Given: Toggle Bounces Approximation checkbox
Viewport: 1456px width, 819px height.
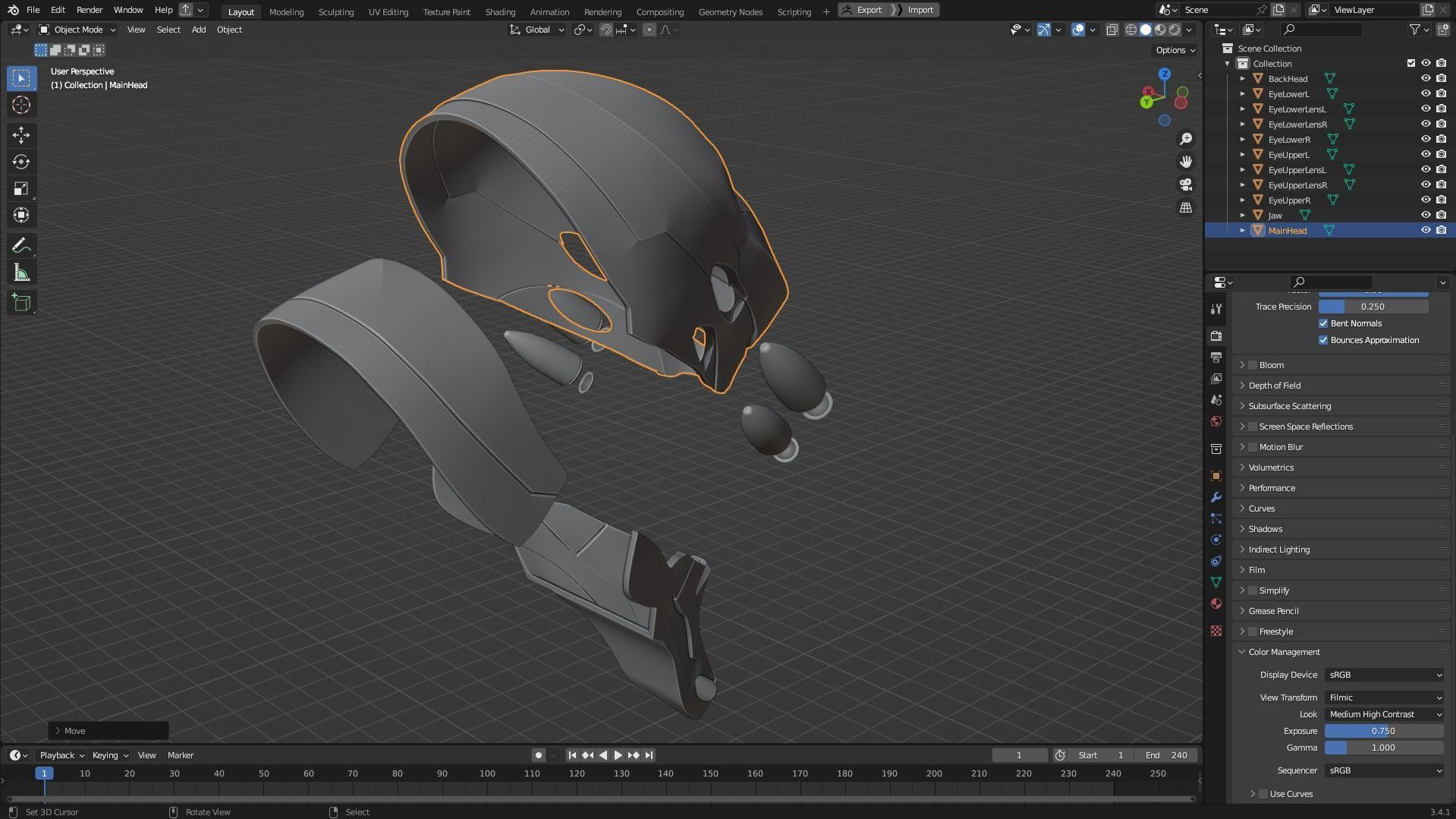Looking at the screenshot, I should [1323, 340].
